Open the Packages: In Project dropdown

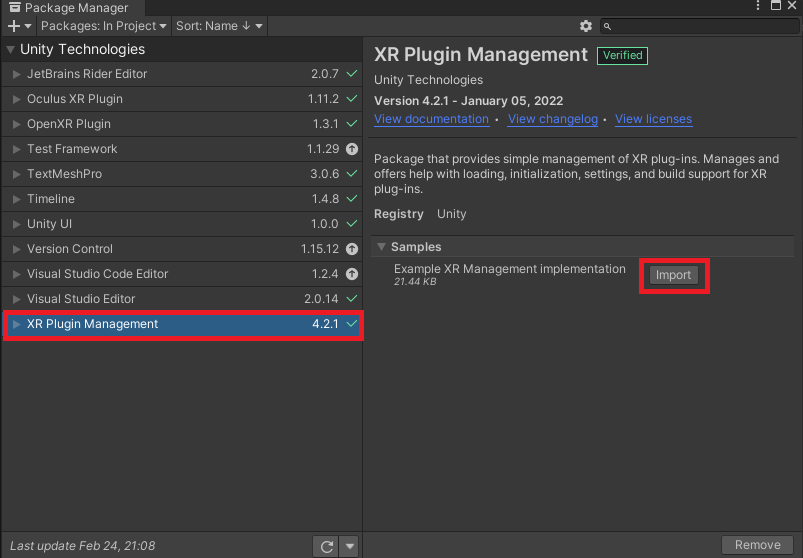coord(103,26)
